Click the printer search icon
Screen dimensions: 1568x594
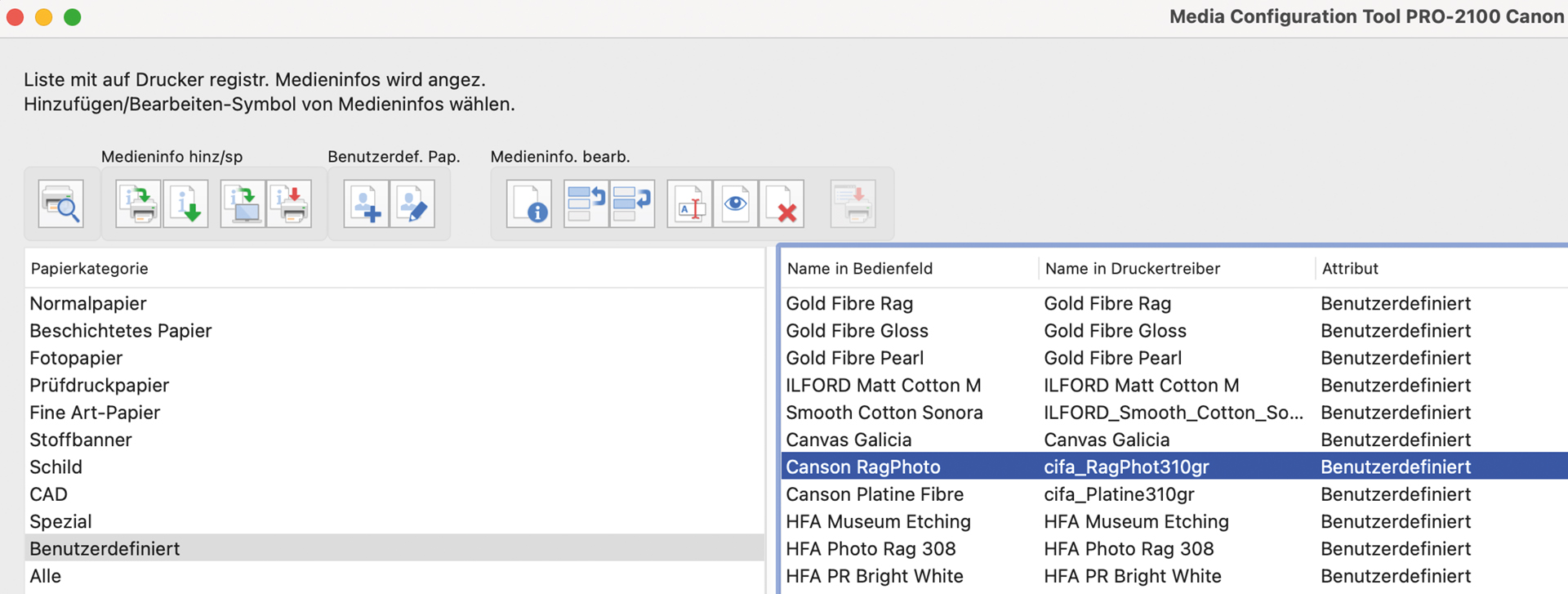[61, 204]
